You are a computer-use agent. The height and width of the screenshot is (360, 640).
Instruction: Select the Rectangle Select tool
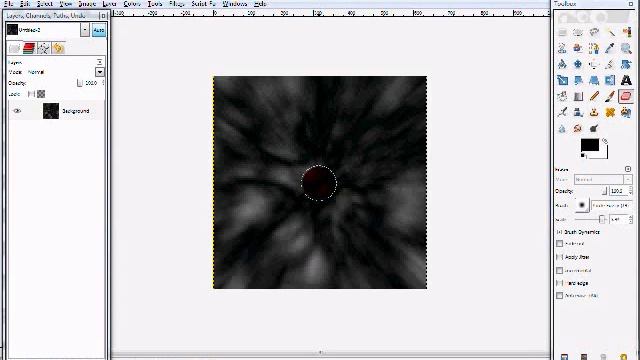tap(562, 32)
